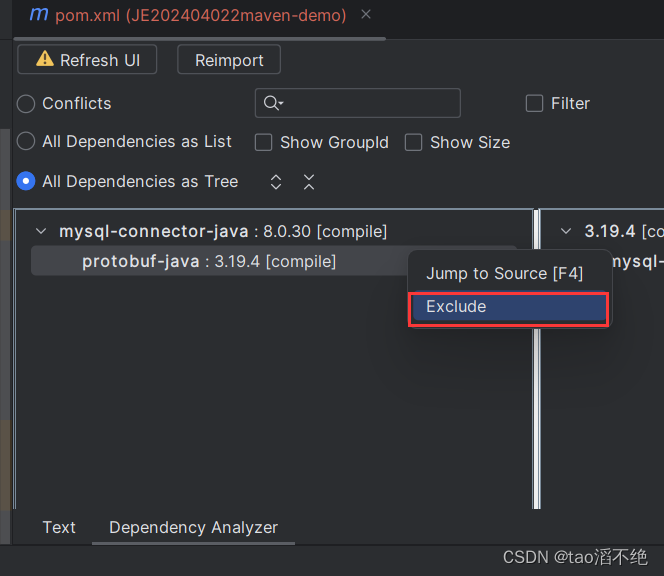Close the pom.xml editor tab
Screen dimensions: 664x576
[x=366, y=14]
